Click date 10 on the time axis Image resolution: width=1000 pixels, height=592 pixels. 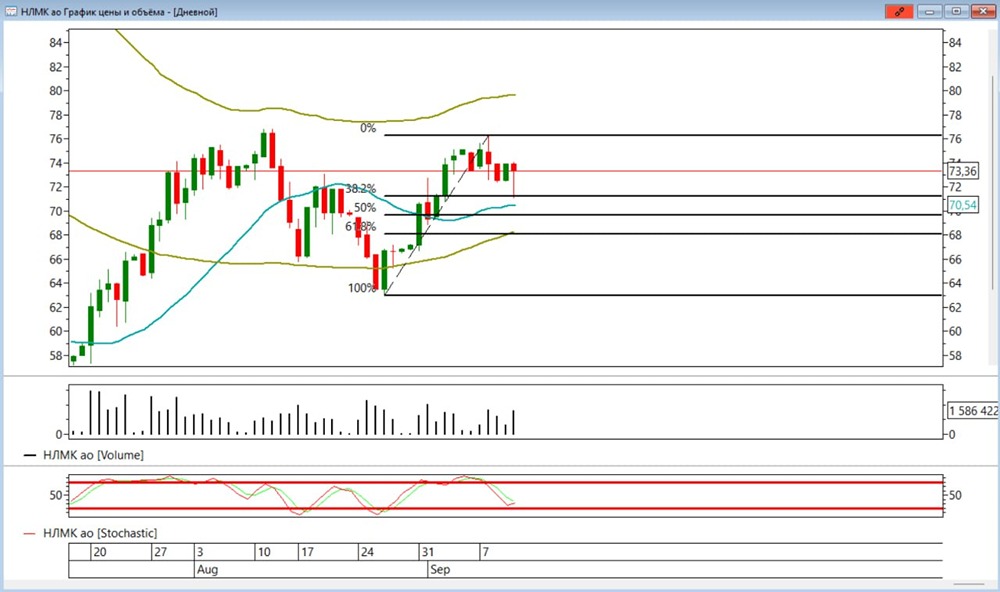(263, 552)
